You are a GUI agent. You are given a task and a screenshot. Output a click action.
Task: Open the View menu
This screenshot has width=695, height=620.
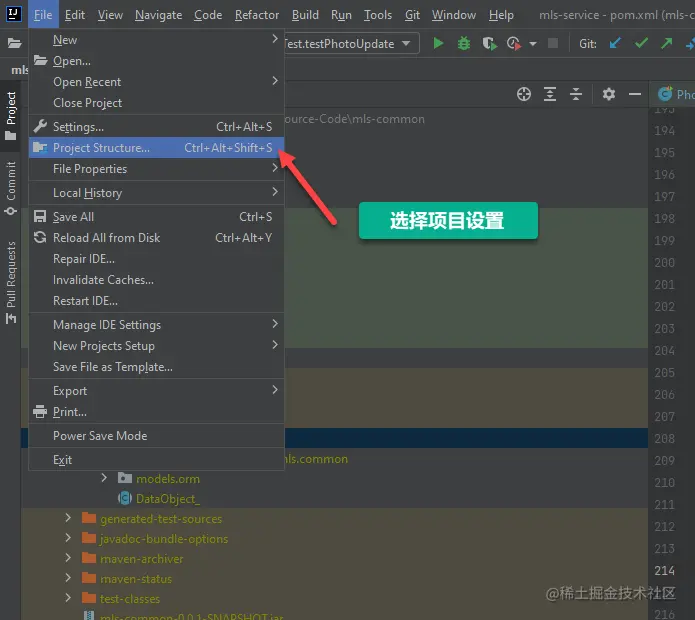(x=110, y=15)
